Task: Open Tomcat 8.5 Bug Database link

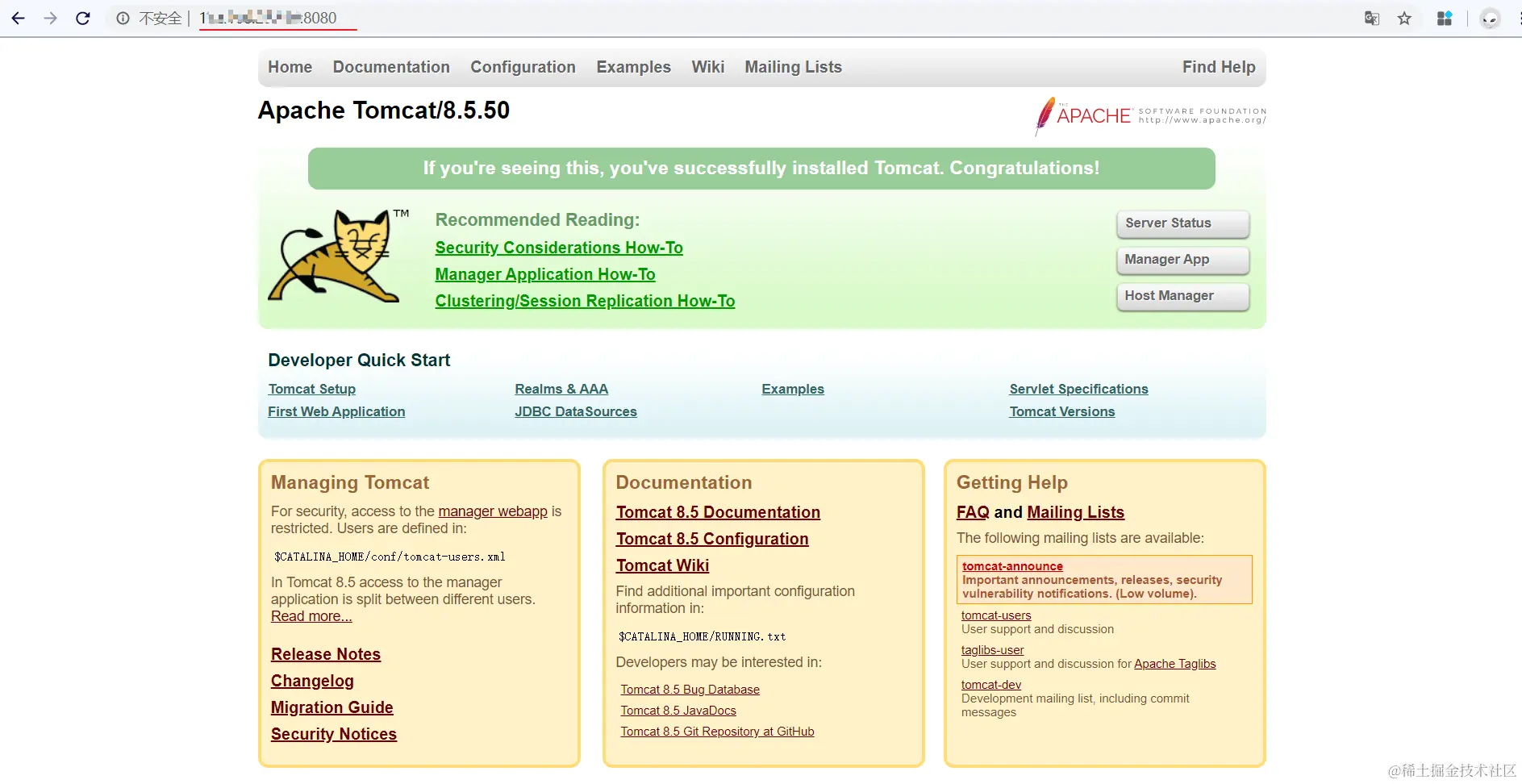Action: pyautogui.click(x=690, y=690)
